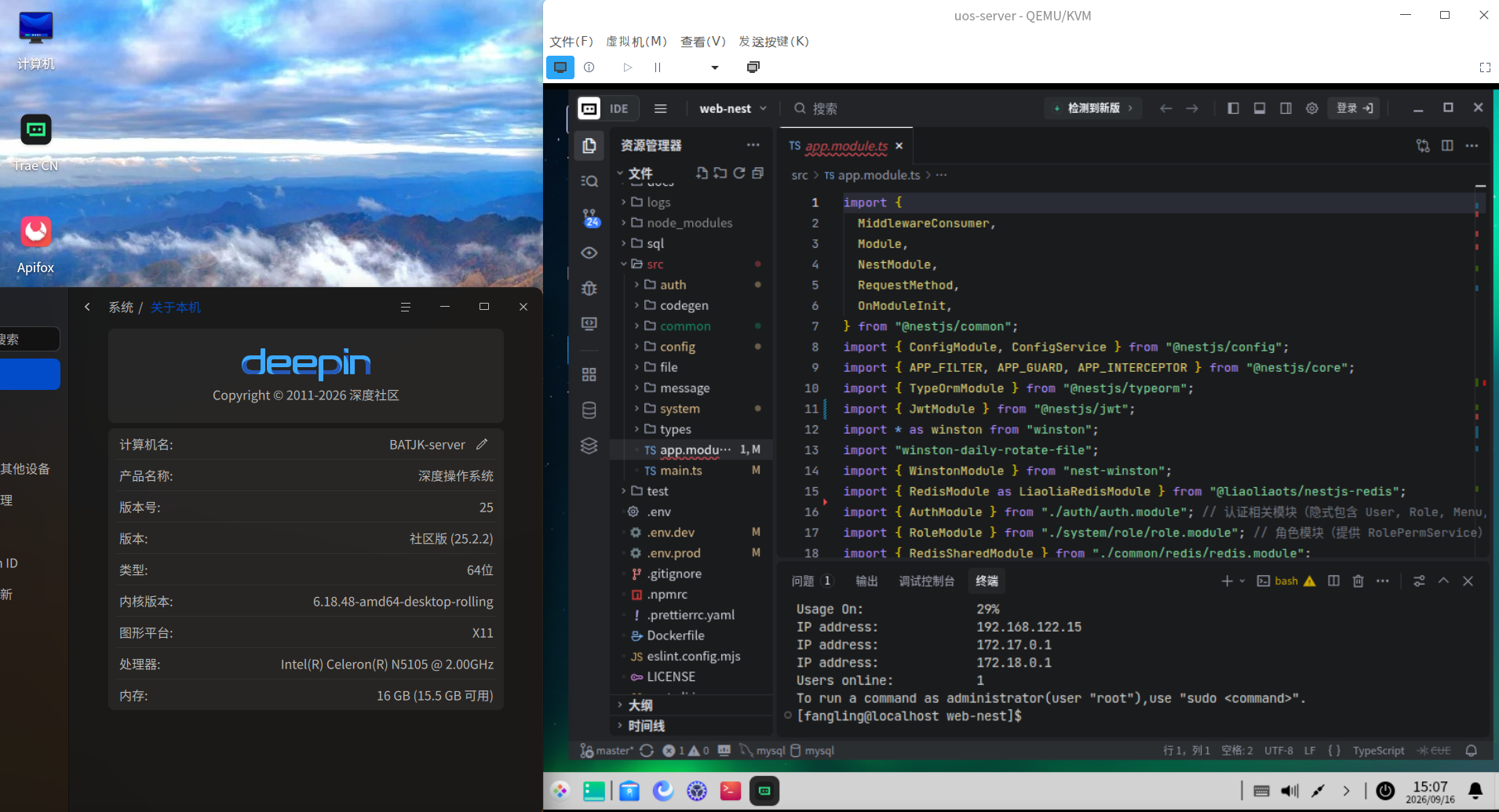Open 虚拟机(M) menu in QEMU
This screenshot has height=812, width=1499.
[x=636, y=42]
